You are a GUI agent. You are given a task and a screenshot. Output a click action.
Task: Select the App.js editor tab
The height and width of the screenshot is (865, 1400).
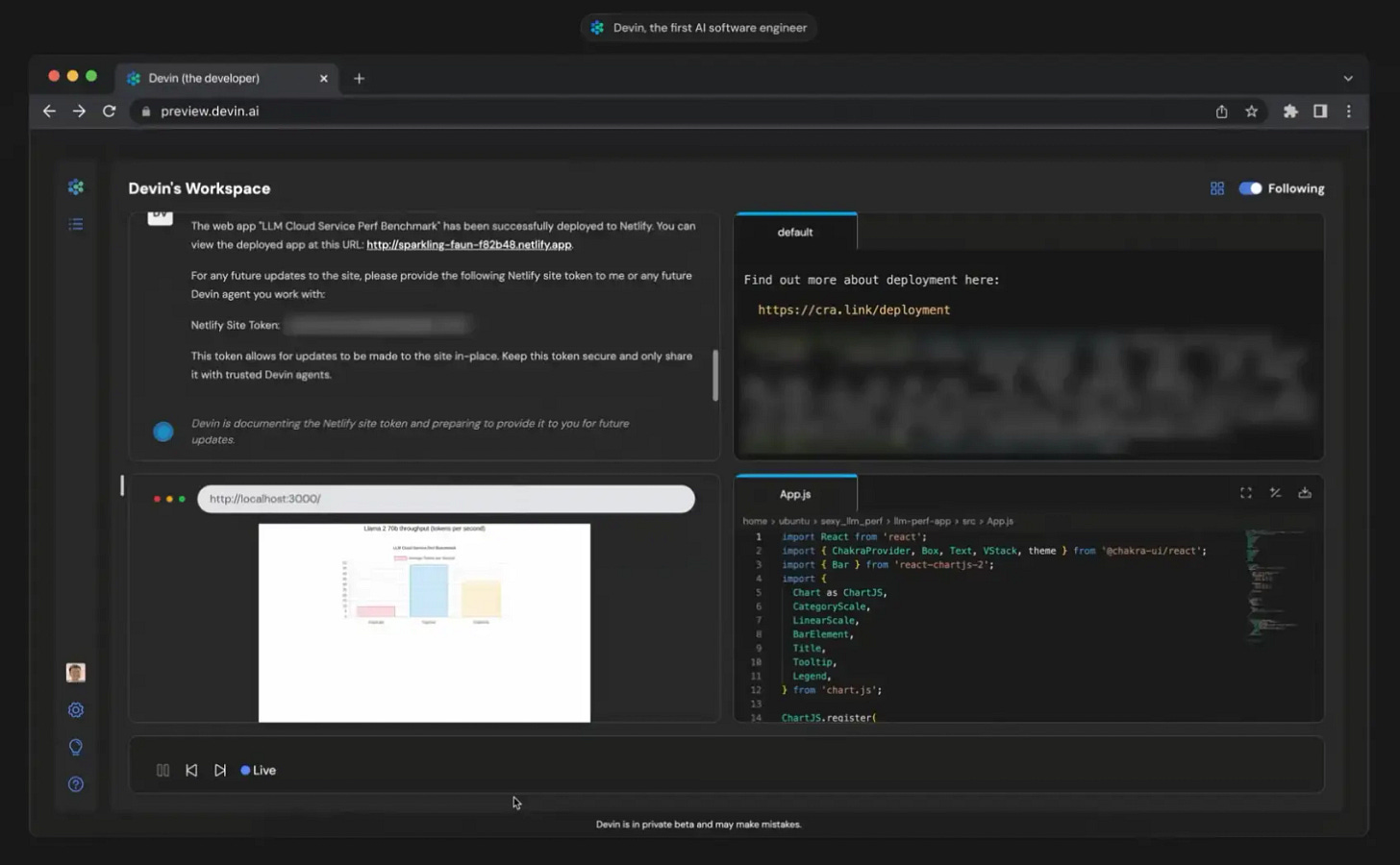795,494
